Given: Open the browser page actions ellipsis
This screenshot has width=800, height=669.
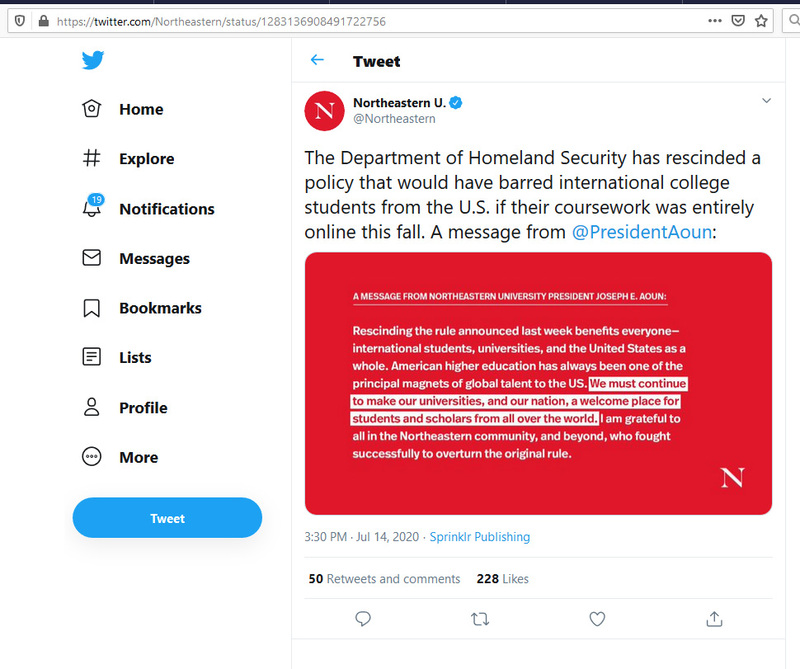Looking at the screenshot, I should (x=714, y=20).
